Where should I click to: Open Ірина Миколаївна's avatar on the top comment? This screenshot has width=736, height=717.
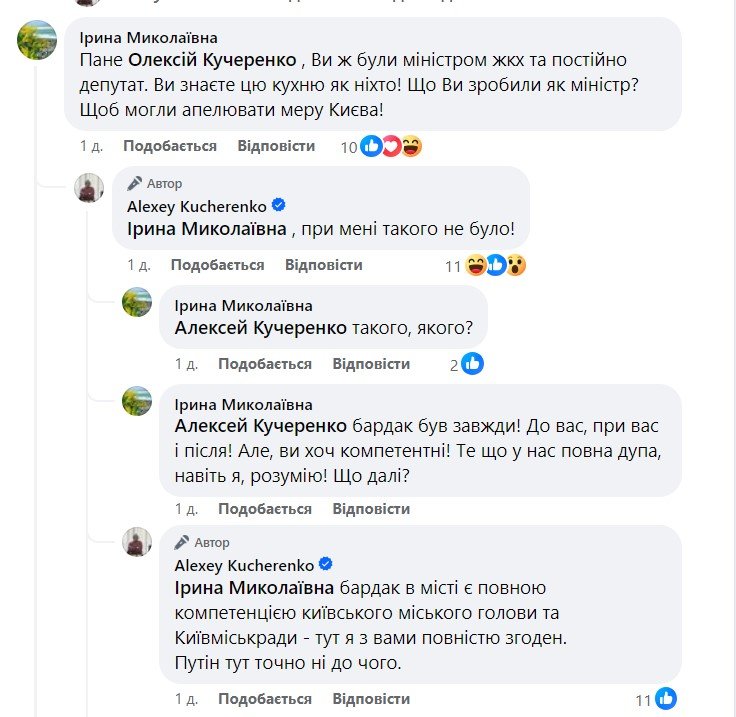click(x=38, y=41)
